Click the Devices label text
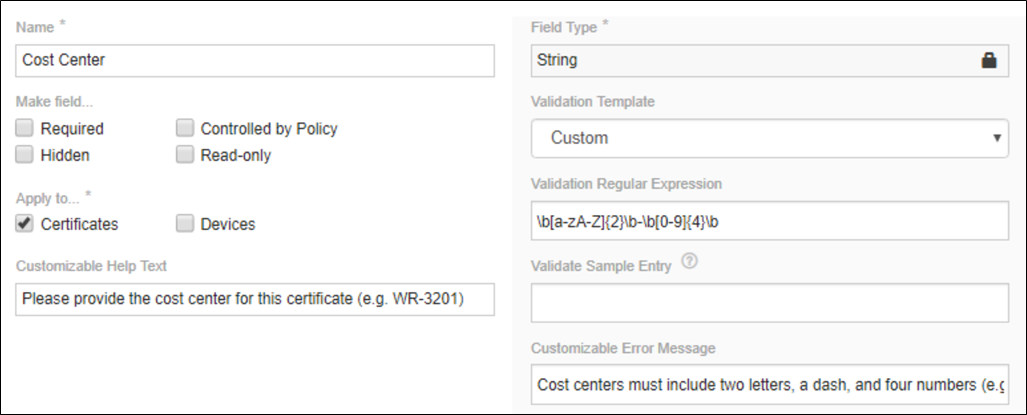1027x415 pixels. pyautogui.click(x=228, y=225)
